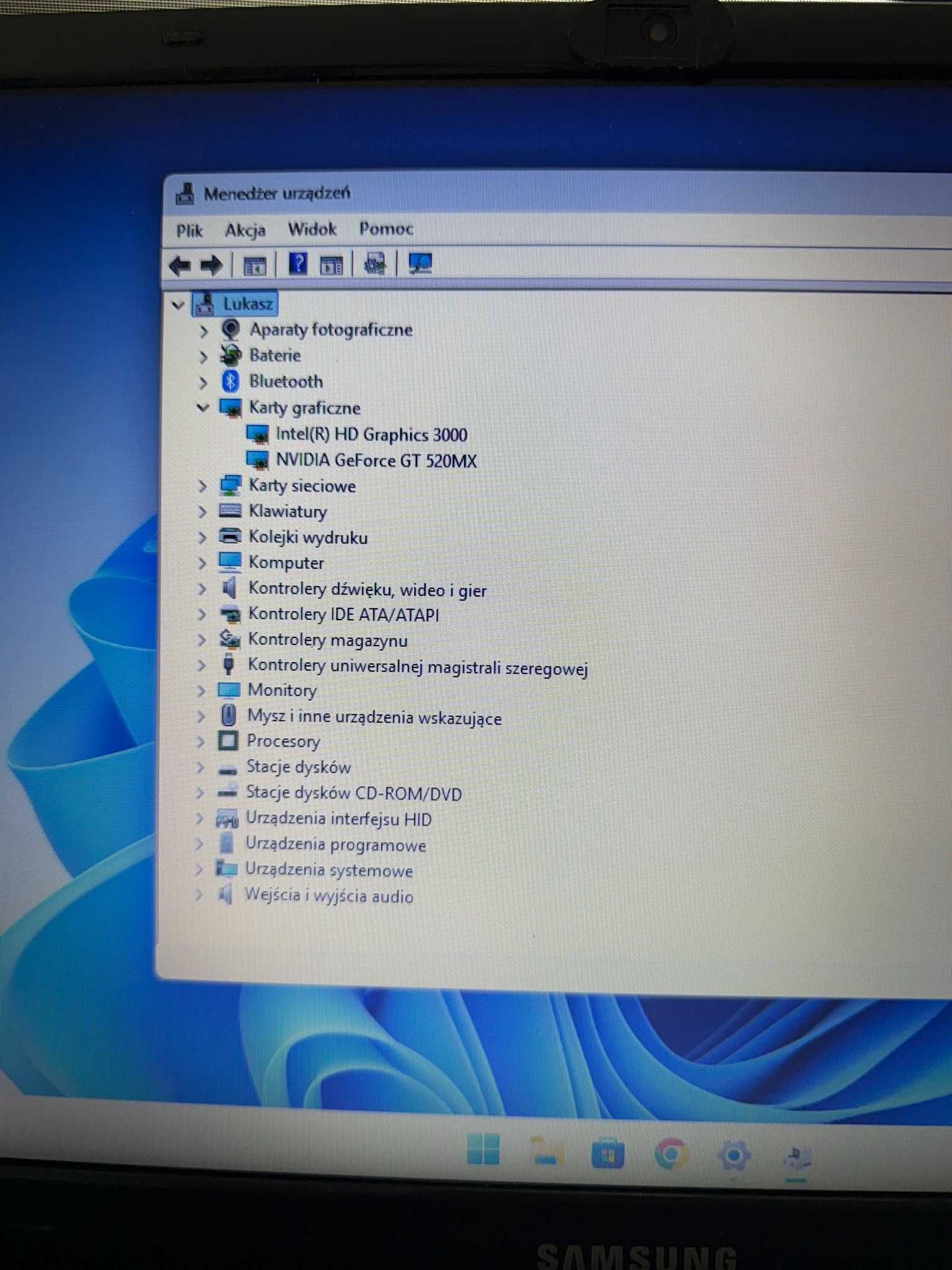Click the USB icon for Kontrolery uniwersalnej magistrali
The image size is (952, 1270).
click(228, 664)
